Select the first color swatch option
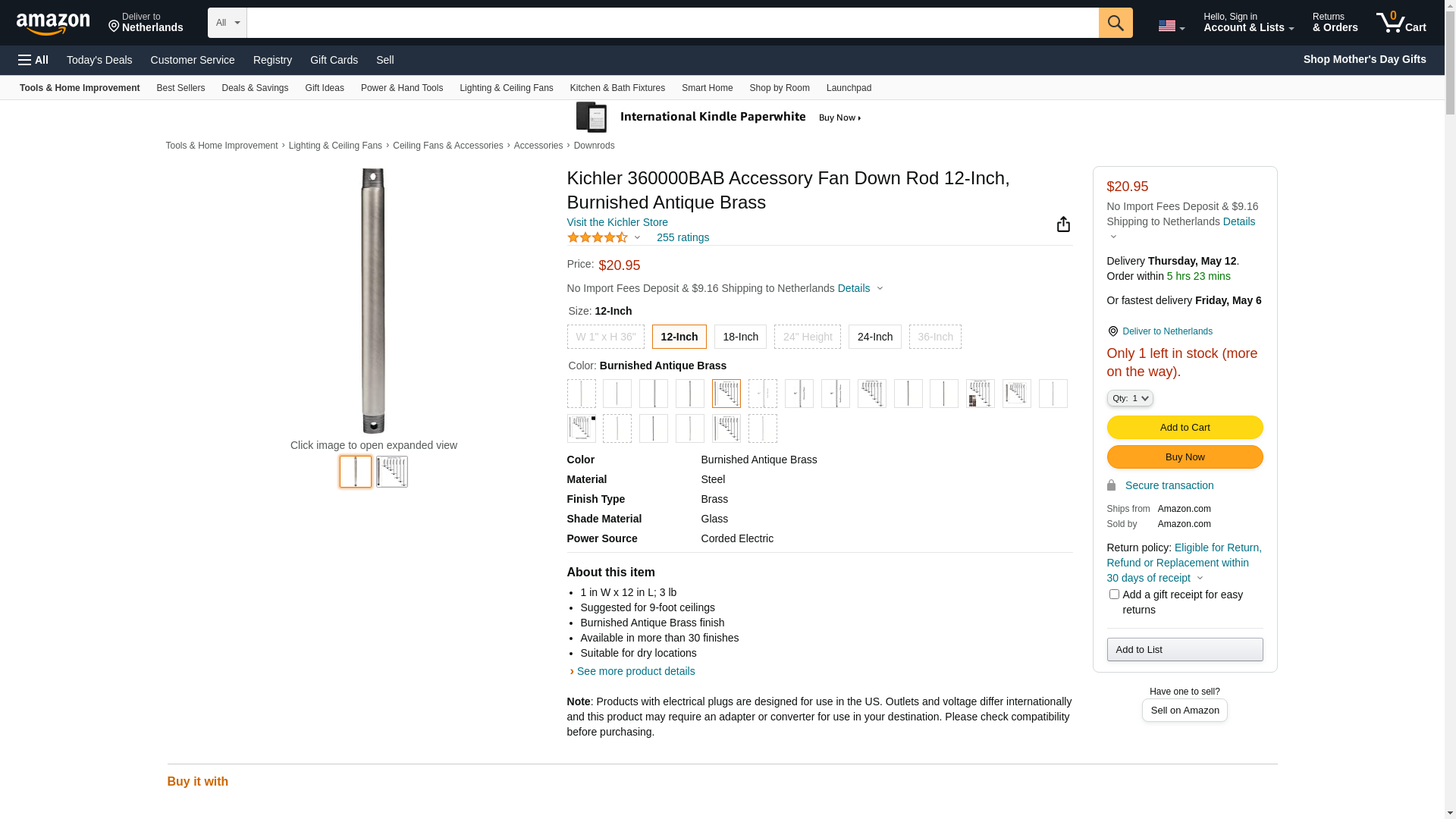Viewport: 1456px width, 819px height. click(x=581, y=394)
